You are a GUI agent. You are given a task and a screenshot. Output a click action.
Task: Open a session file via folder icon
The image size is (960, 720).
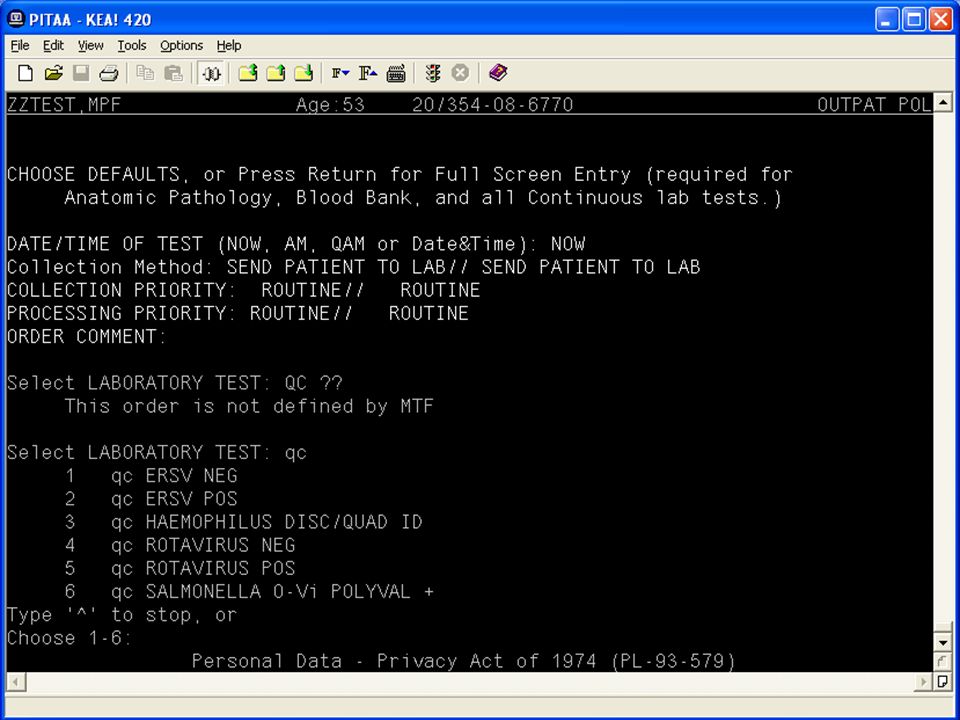pyautogui.click(x=53, y=73)
